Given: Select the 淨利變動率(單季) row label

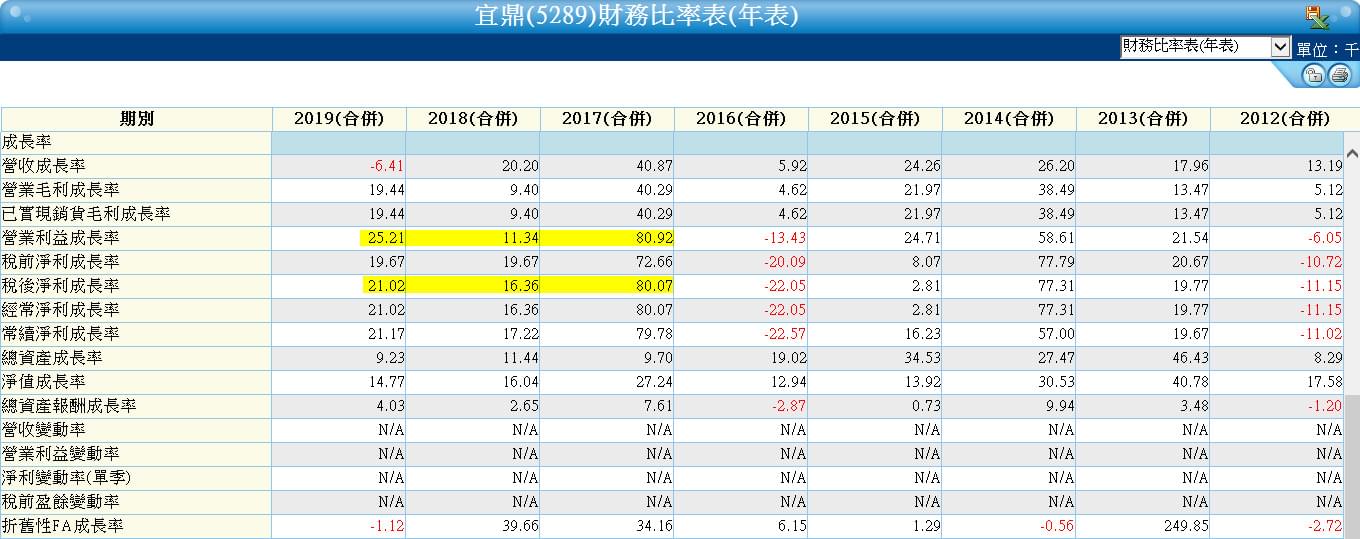Looking at the screenshot, I should click(x=67, y=478).
